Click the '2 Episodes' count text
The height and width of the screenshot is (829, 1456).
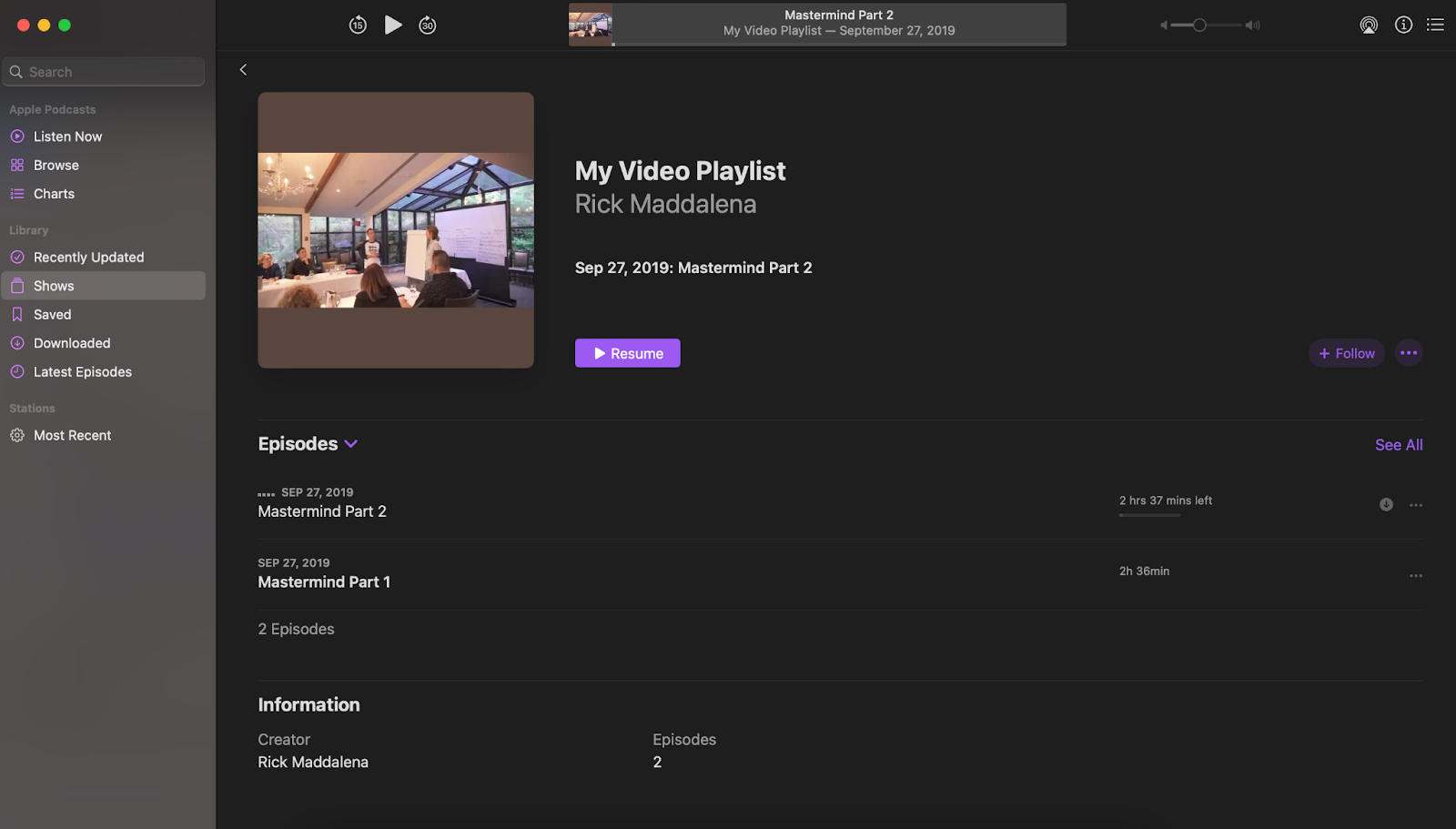pos(296,629)
